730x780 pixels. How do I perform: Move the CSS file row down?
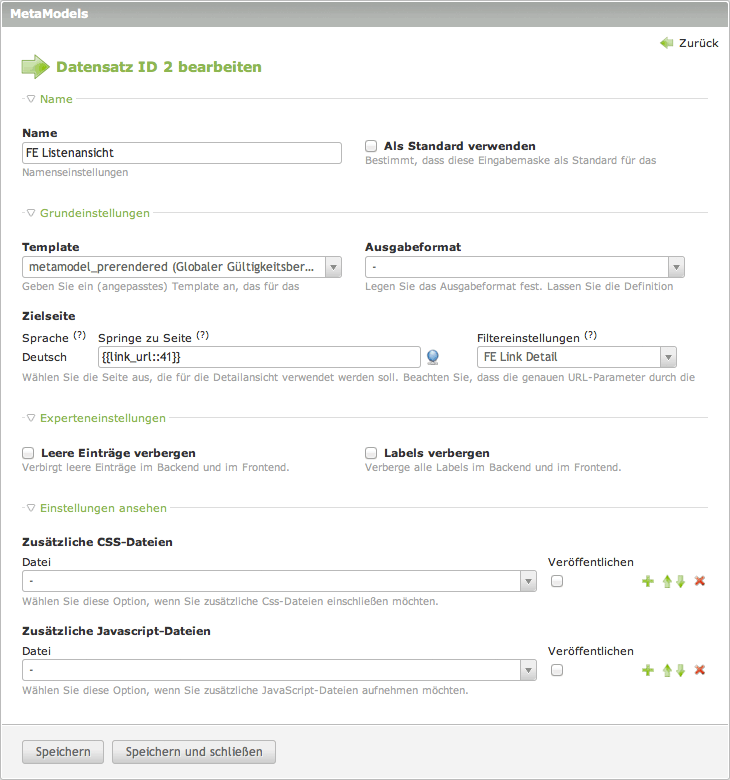pos(680,581)
